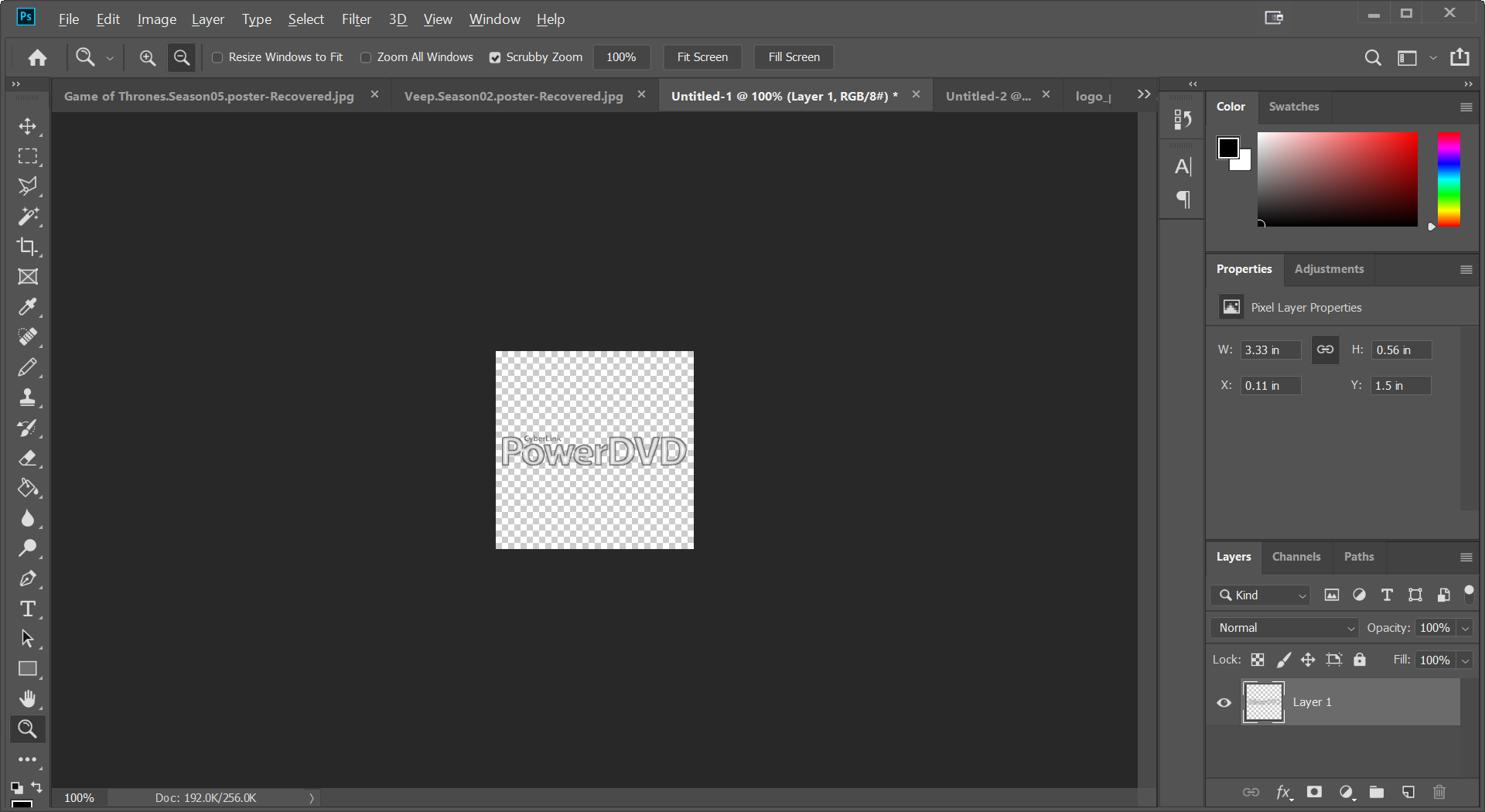Select the Brush tool

[x=28, y=367]
